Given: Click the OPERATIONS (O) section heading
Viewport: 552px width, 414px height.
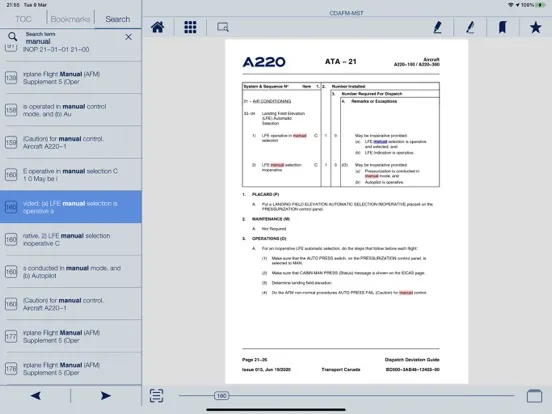Looking at the screenshot, I should [x=269, y=238].
